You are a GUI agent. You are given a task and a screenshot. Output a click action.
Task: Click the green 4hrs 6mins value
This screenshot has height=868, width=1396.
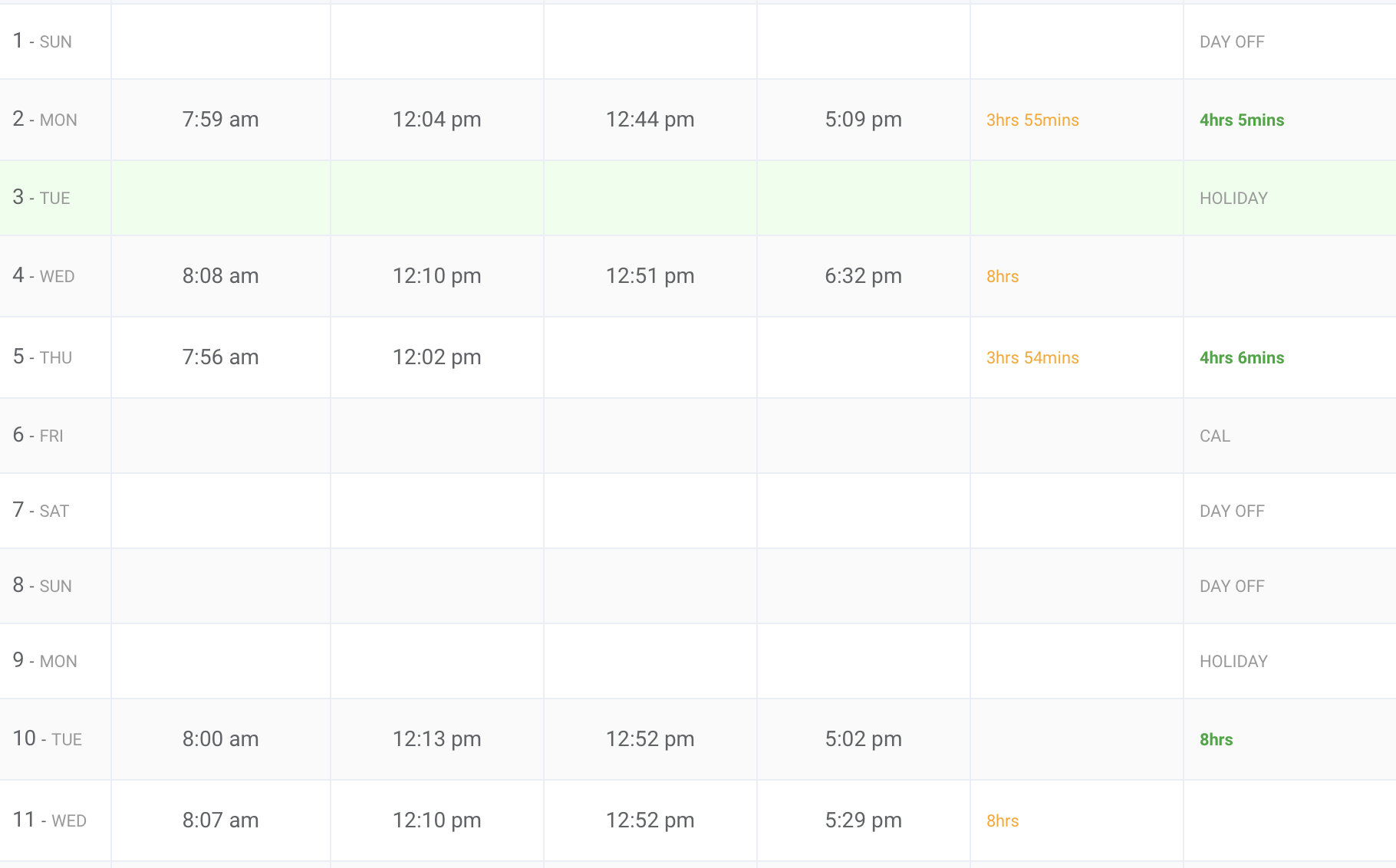1241,358
